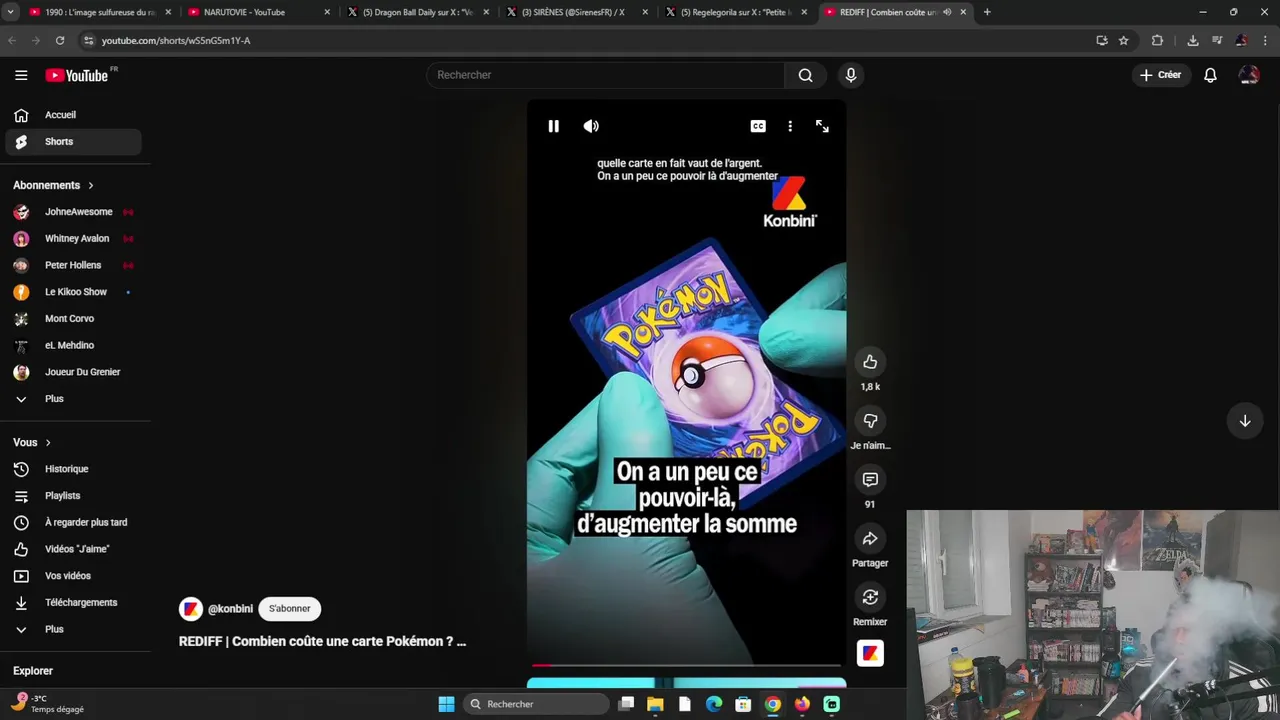Switch to the Dragon Ball Daily tab

417,12
